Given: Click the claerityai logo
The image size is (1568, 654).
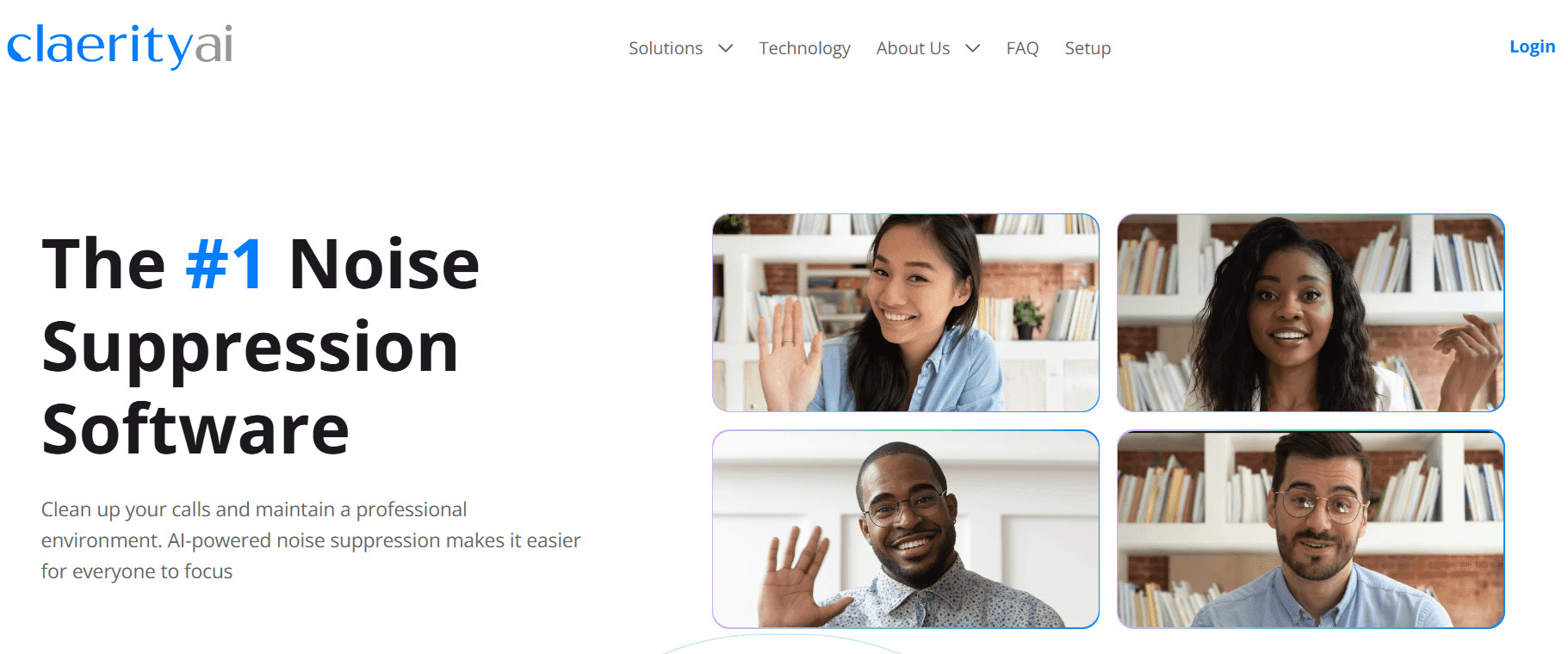Looking at the screenshot, I should (x=120, y=45).
